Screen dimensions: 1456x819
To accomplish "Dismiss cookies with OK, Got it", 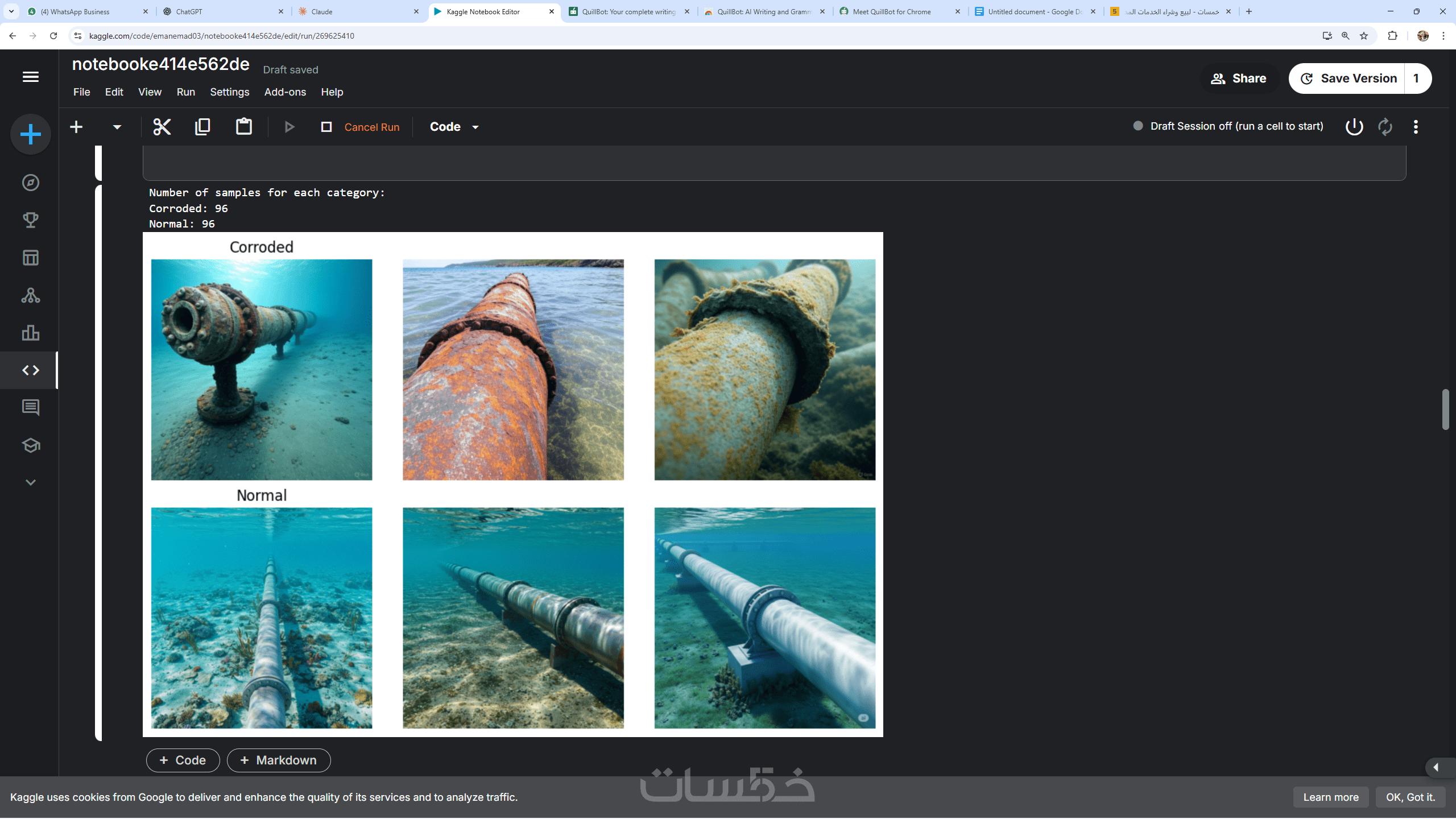I will (1410, 797).
